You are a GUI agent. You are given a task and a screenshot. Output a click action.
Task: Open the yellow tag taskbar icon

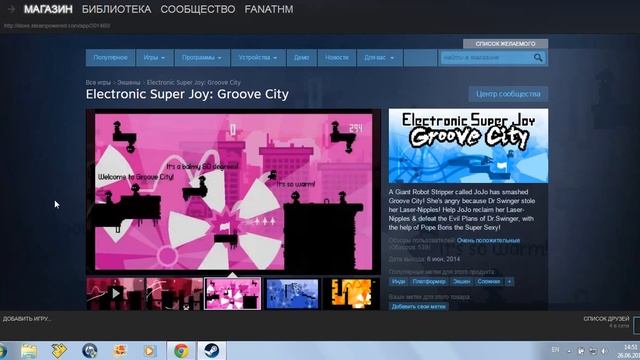coord(58,351)
